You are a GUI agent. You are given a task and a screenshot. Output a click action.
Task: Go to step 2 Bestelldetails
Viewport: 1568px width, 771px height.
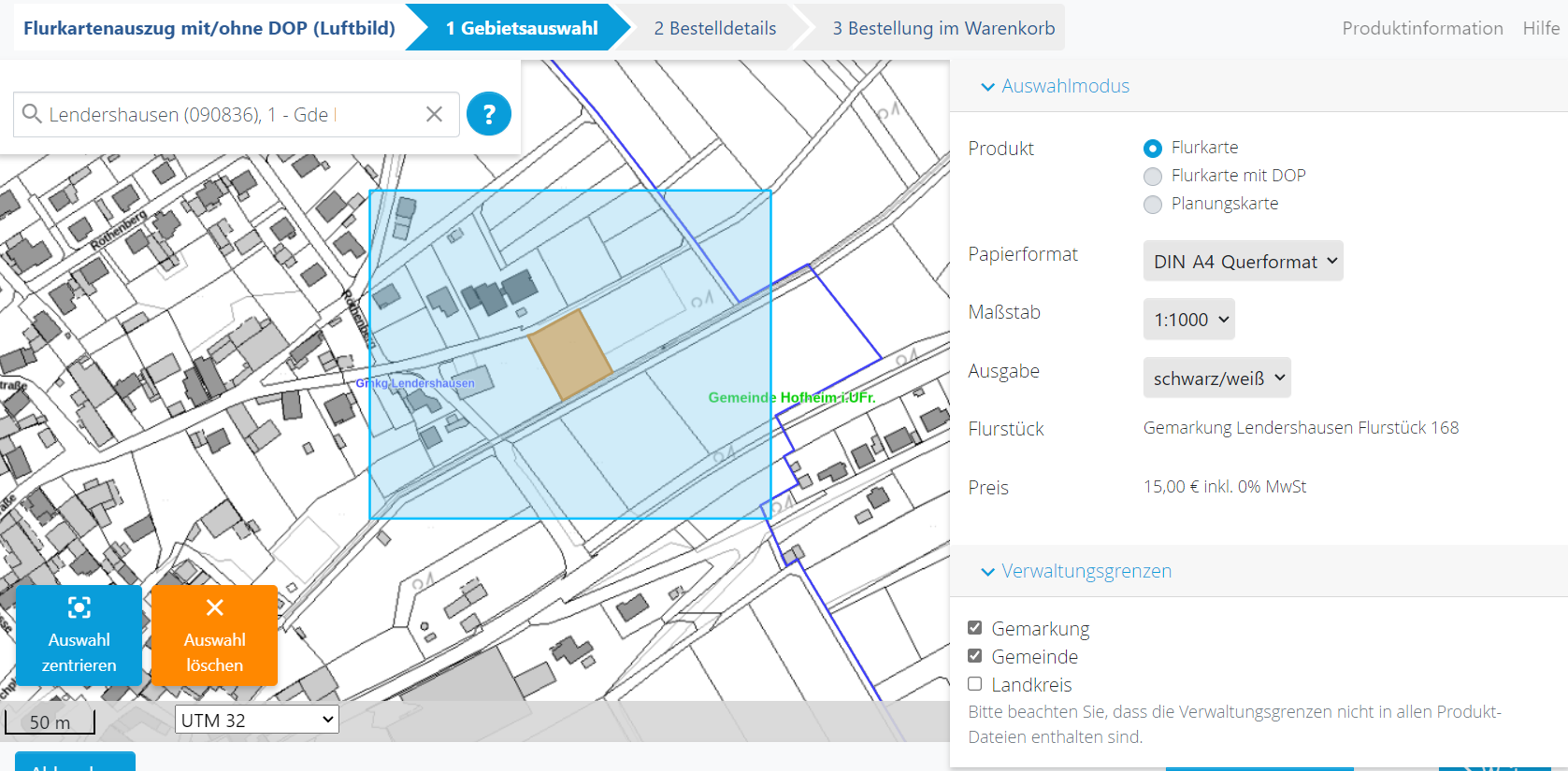[x=714, y=28]
